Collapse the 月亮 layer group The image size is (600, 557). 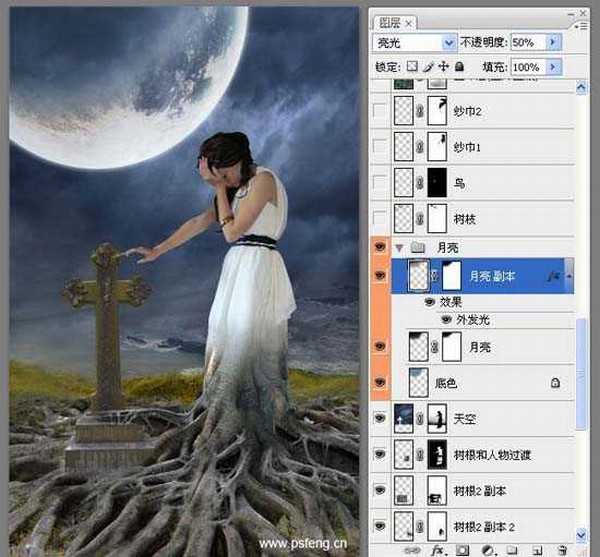click(400, 246)
